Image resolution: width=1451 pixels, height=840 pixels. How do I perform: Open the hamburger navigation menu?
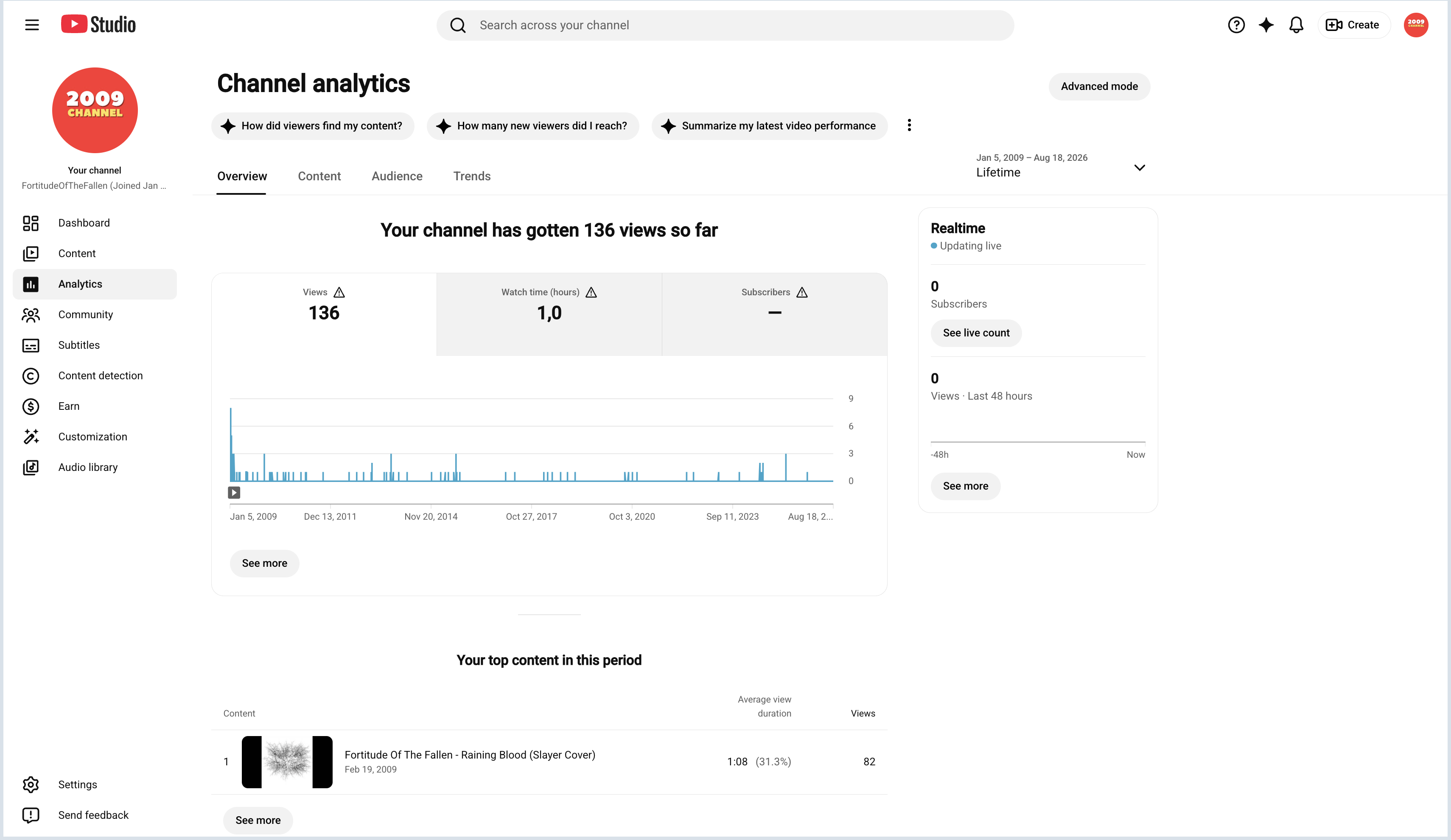(32, 25)
